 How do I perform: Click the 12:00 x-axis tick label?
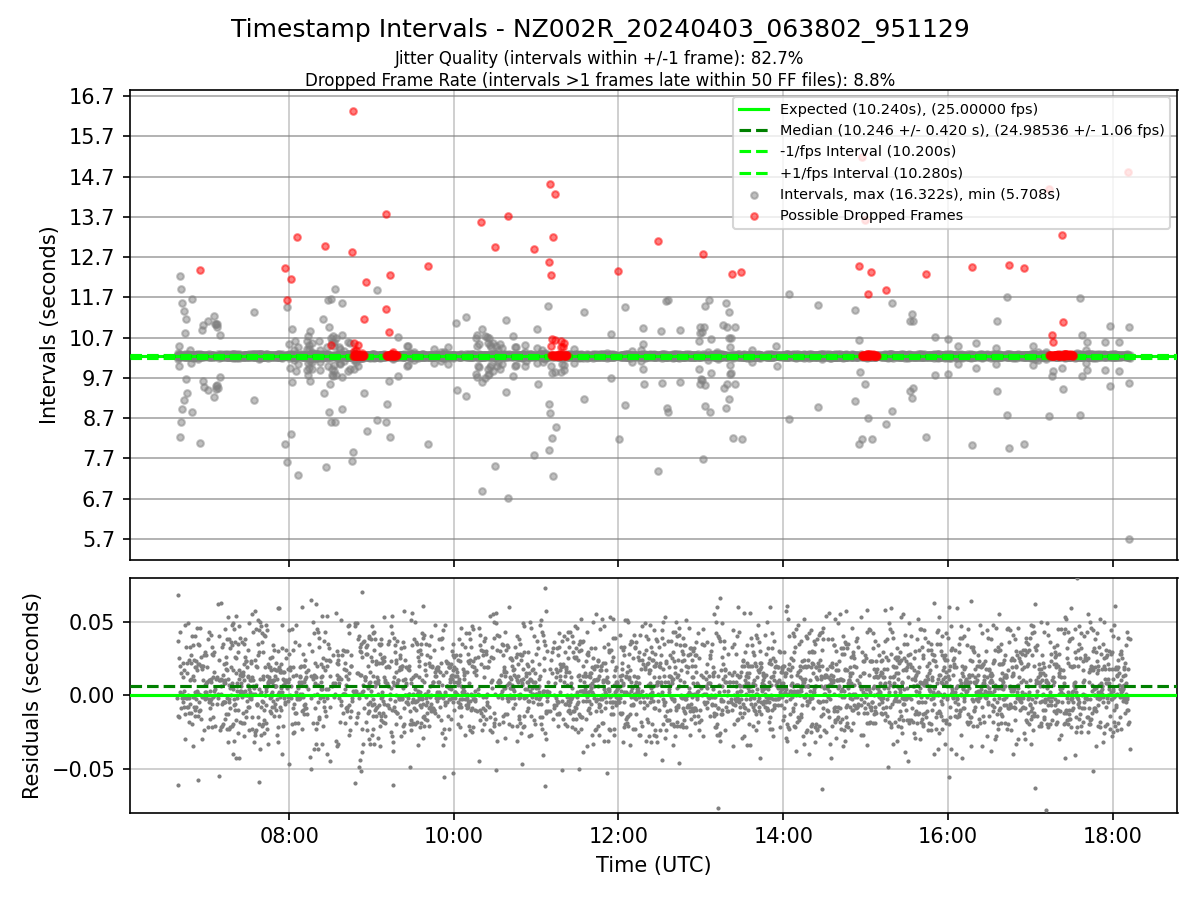coord(618,834)
